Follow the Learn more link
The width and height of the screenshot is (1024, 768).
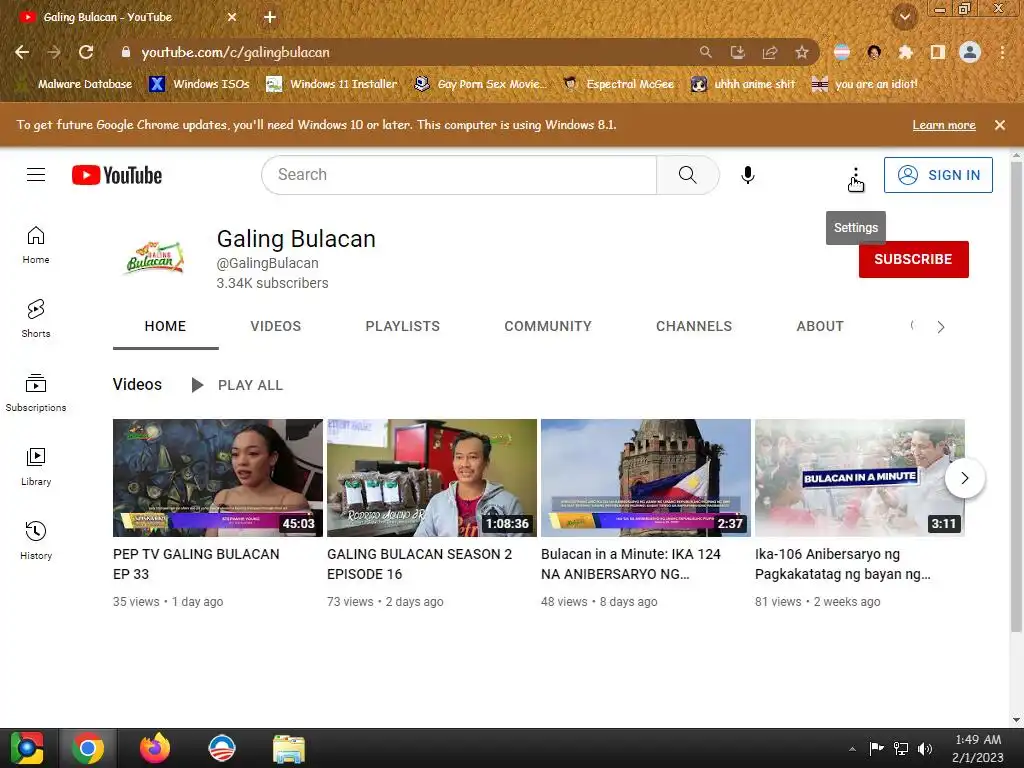point(944,125)
